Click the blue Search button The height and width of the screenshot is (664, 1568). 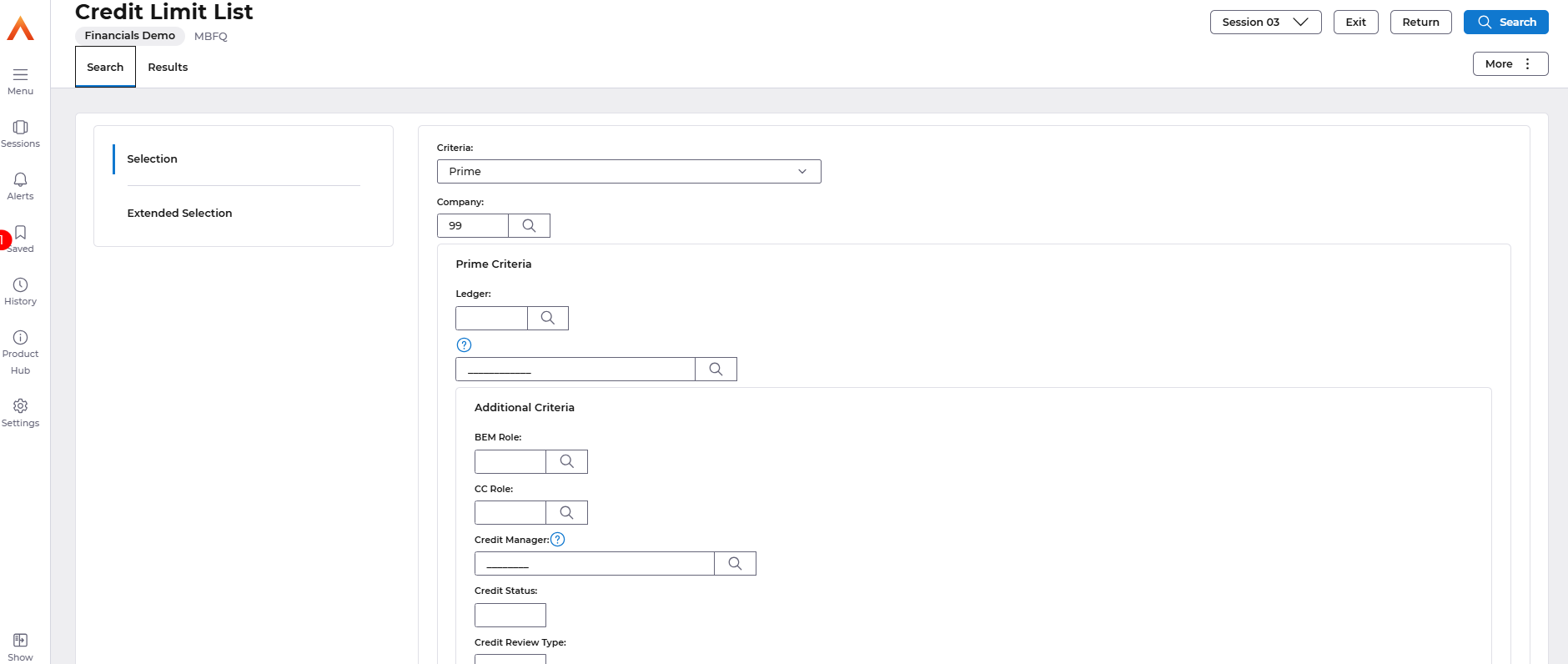(x=1505, y=22)
